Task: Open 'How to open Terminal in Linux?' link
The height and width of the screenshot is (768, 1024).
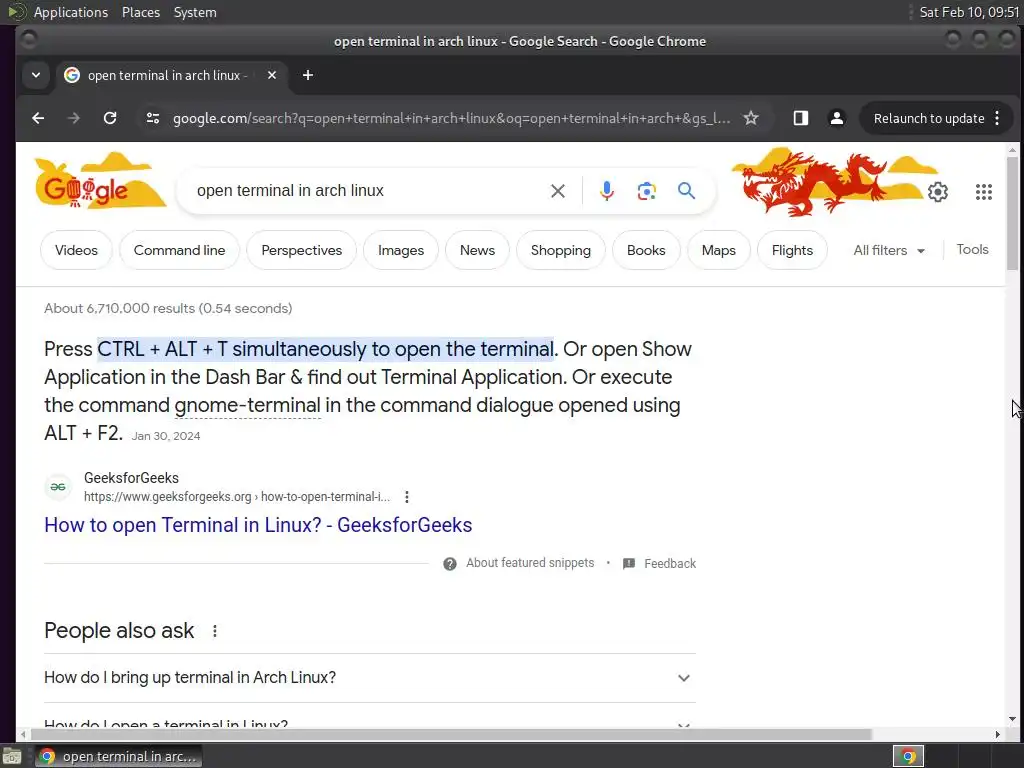Action: 258,525
